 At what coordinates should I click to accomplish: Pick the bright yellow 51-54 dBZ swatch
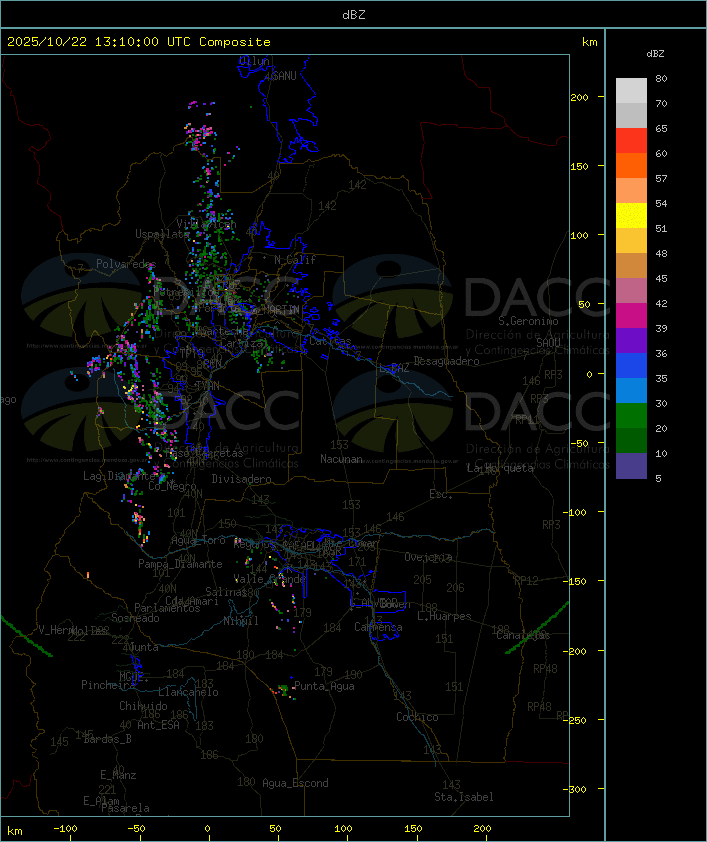pos(631,215)
